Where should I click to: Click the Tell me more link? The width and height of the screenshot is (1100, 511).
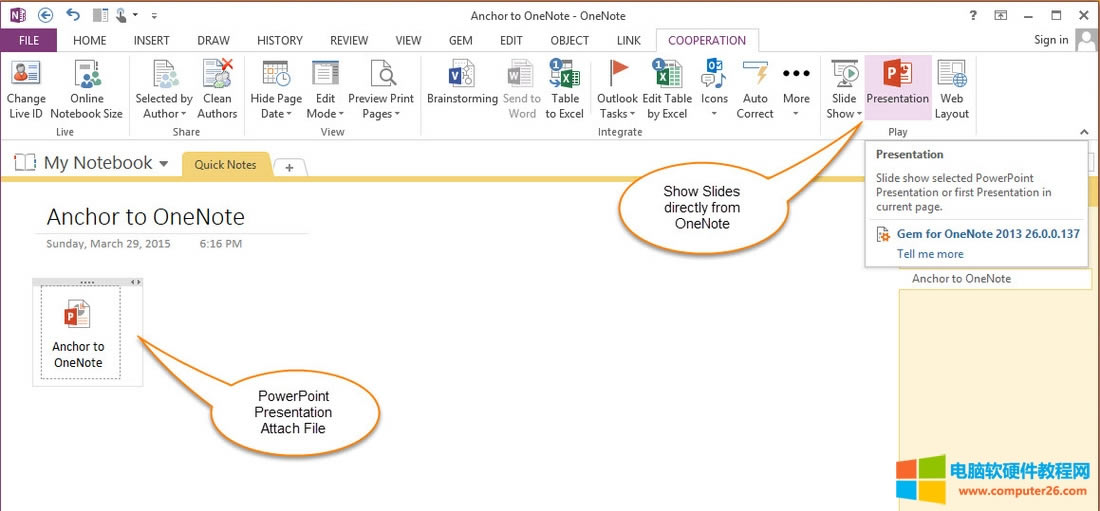[930, 254]
